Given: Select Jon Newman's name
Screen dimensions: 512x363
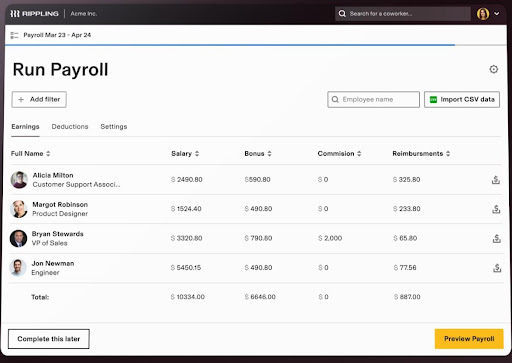Looking at the screenshot, I should pyautogui.click(x=53, y=263).
